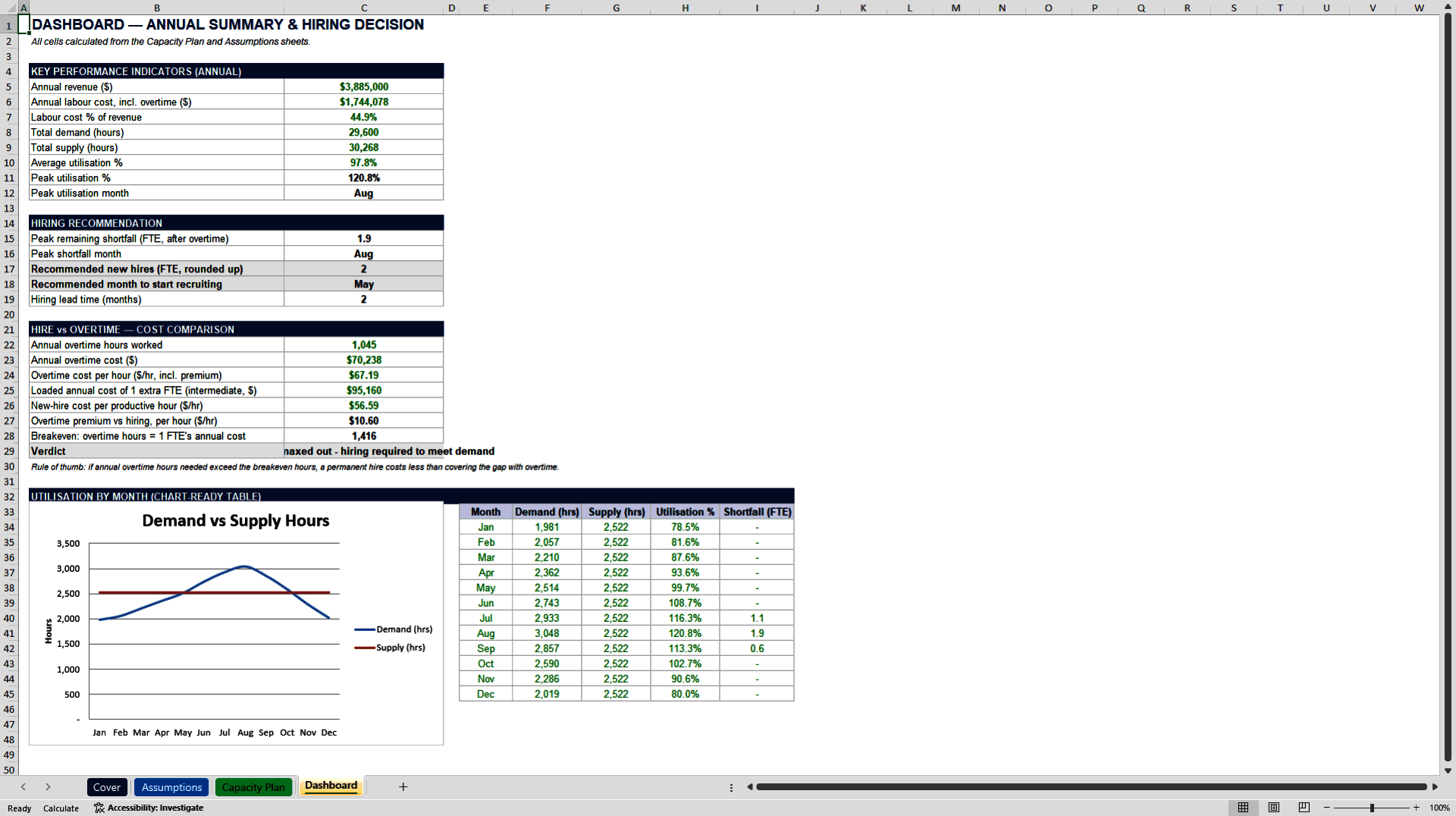Add a new sheet with plus icon

pos(403,787)
